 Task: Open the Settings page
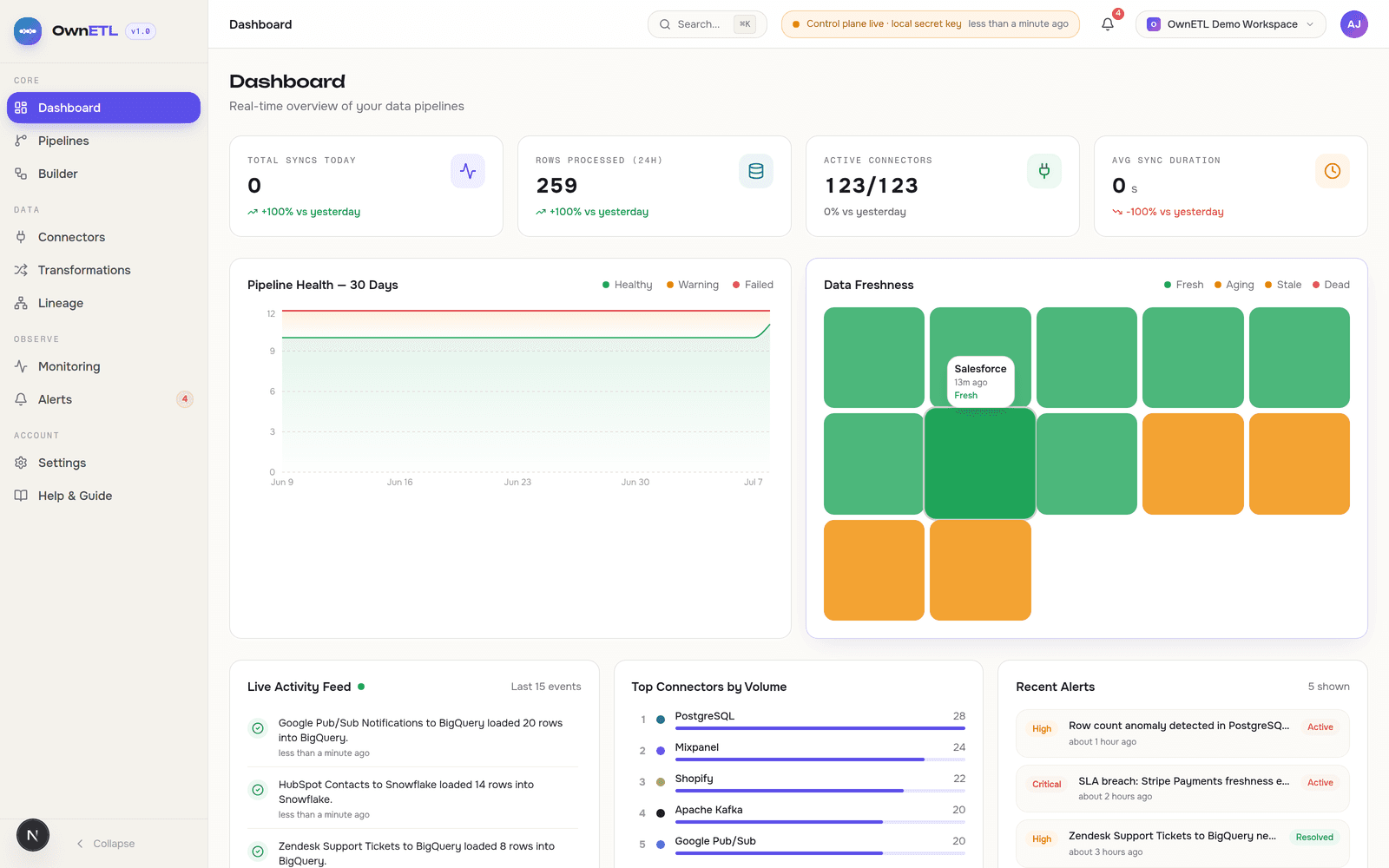click(x=103, y=463)
